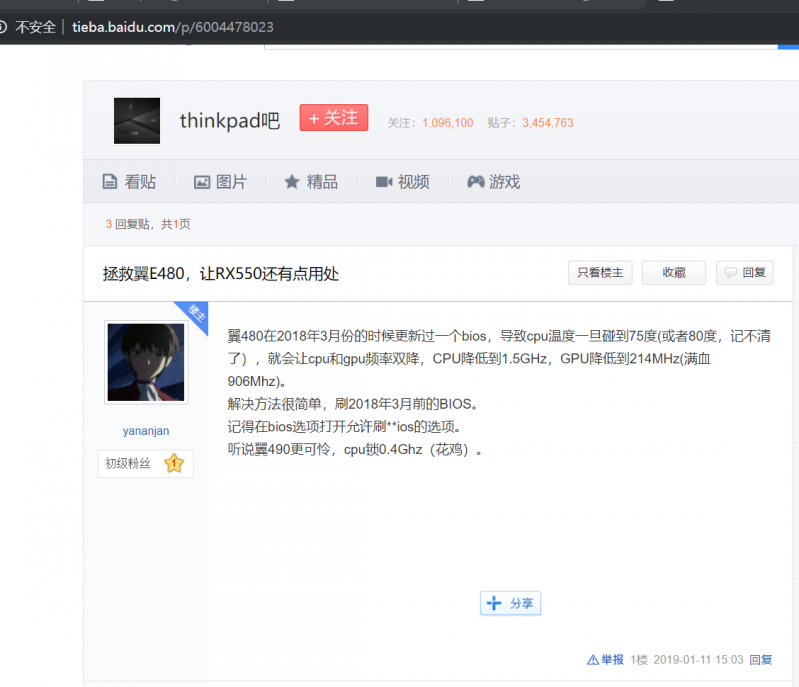This screenshot has width=799, height=687.
Task: Open the yananjan username link
Action: (x=146, y=431)
